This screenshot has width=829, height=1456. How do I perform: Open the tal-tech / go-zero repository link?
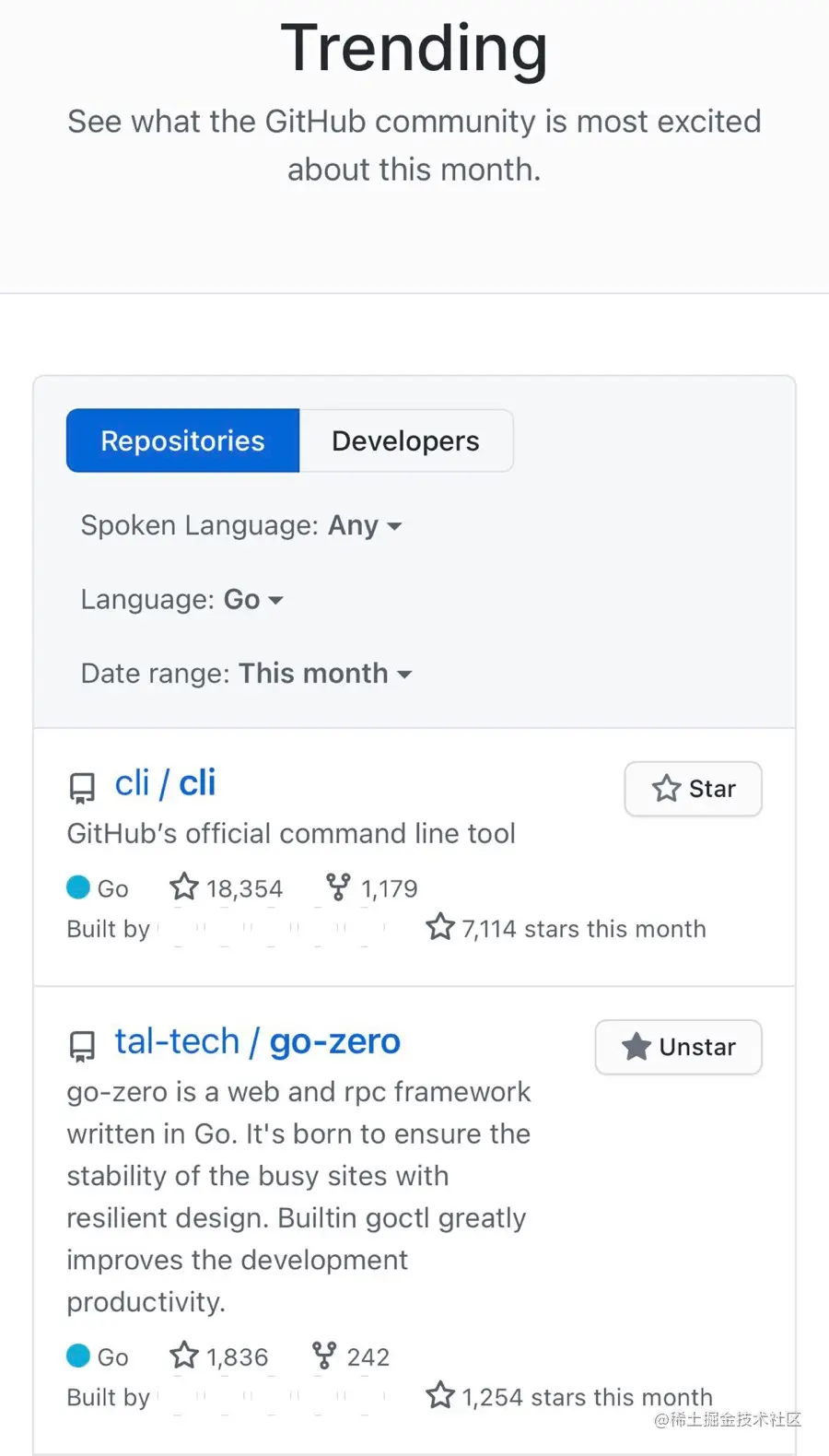pos(257,1041)
